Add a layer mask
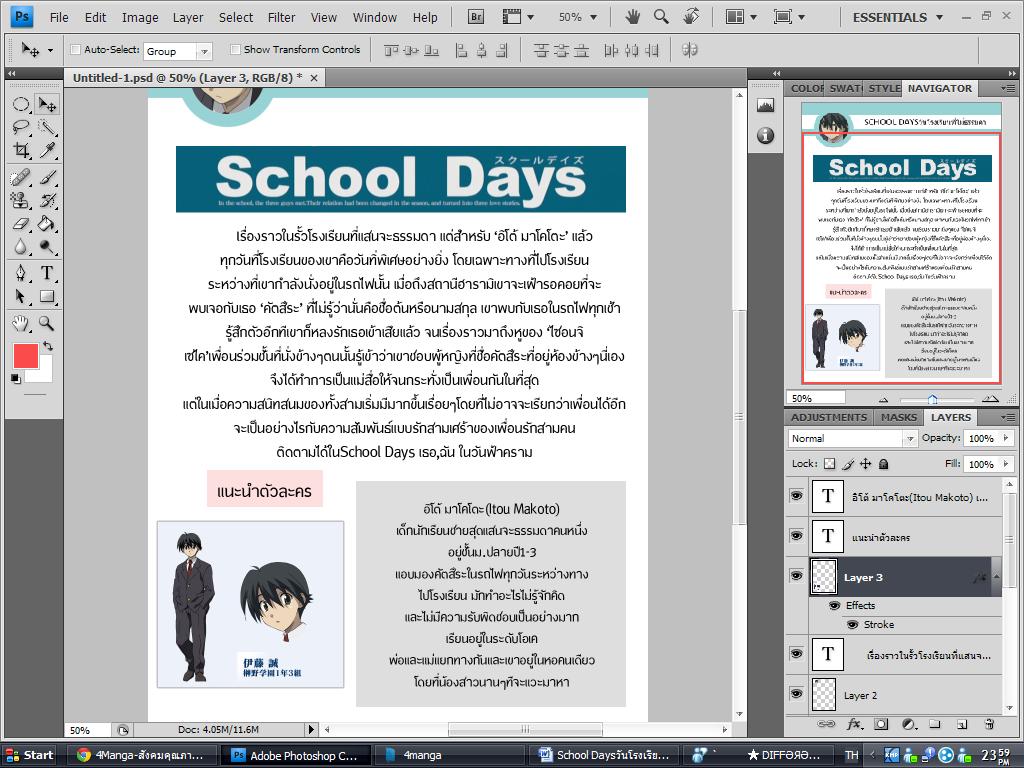Image resolution: width=1024 pixels, height=768 pixels. point(881,724)
